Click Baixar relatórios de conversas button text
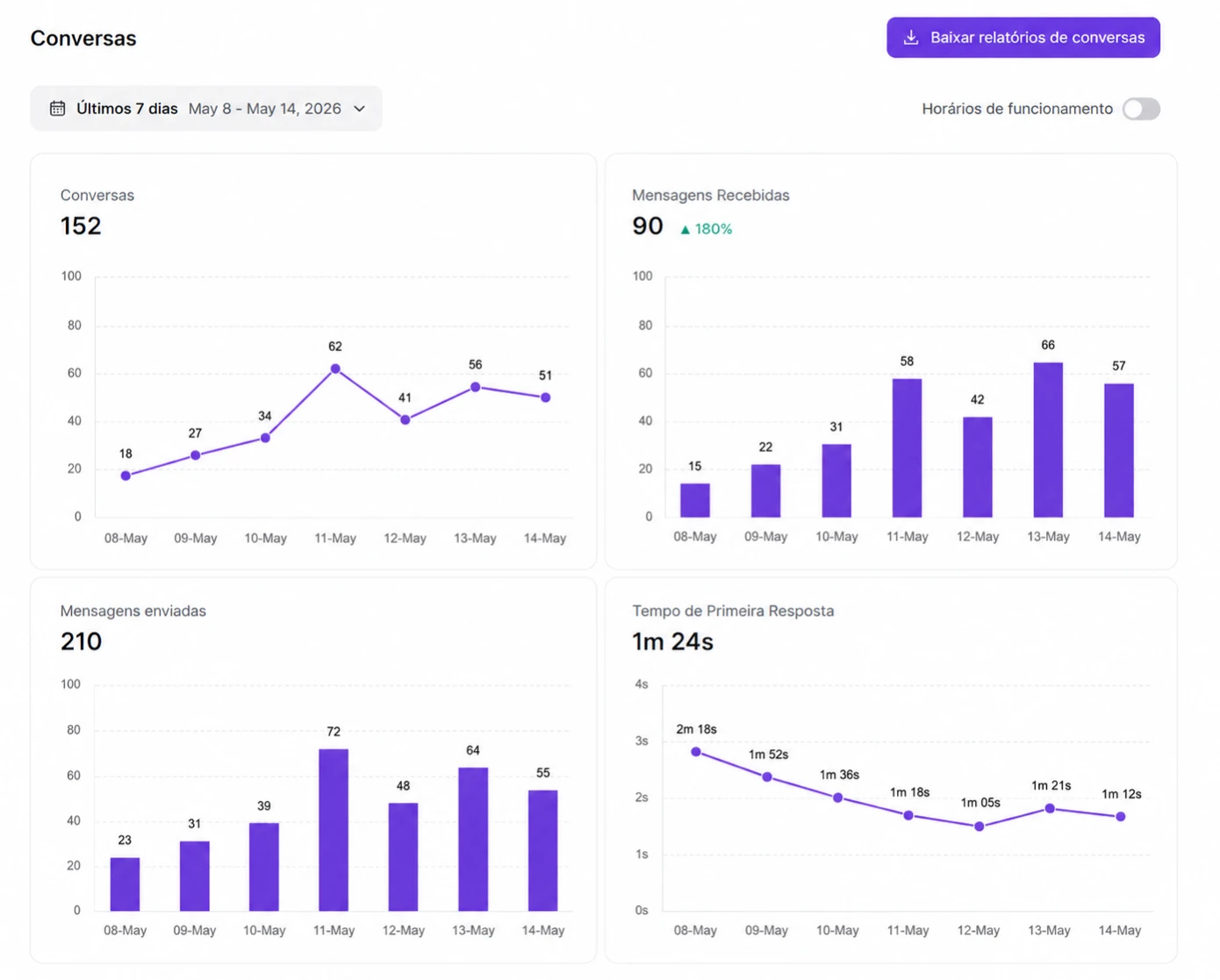The height and width of the screenshot is (980, 1220). point(1037,38)
